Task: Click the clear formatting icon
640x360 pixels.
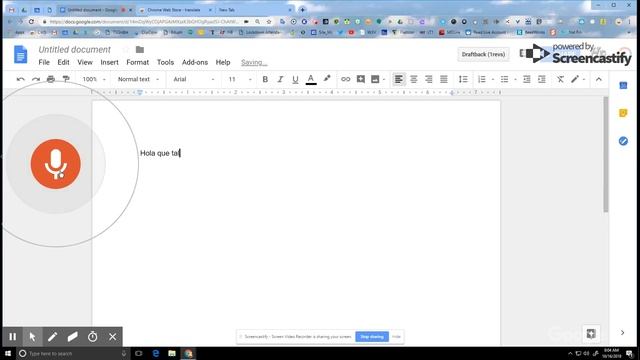Action: click(560, 79)
